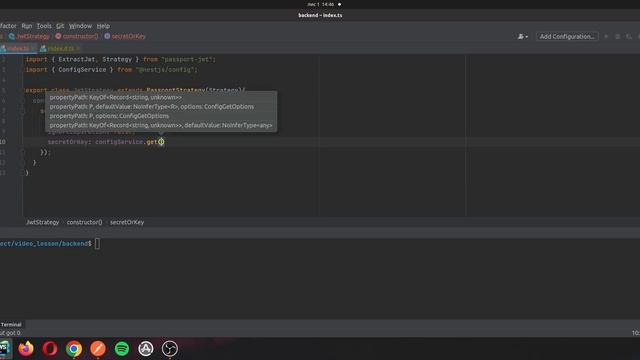The width and height of the screenshot is (640, 360).
Task: Focus the terminal prompt input
Action: [97, 244]
